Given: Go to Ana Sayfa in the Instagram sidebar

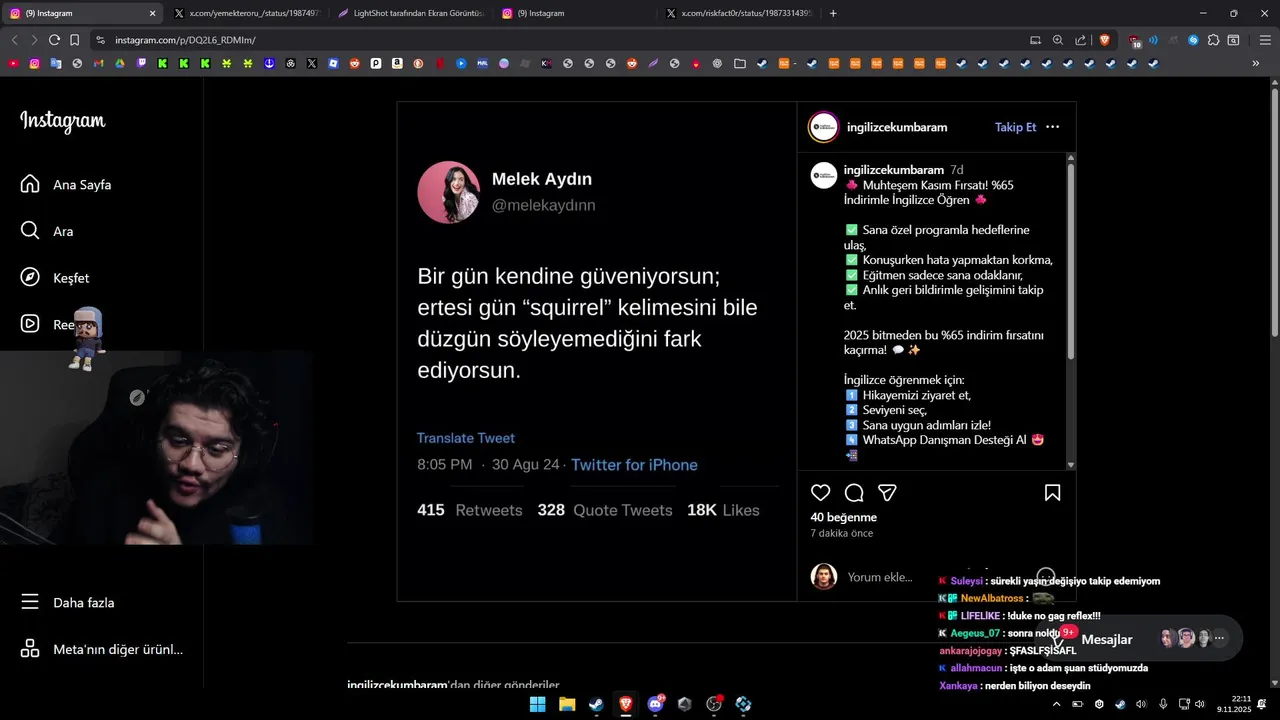Looking at the screenshot, I should [66, 185].
